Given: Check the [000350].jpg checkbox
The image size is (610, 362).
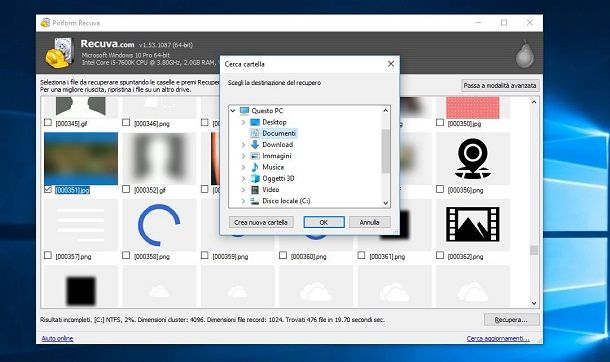Looking at the screenshot, I should [440, 122].
